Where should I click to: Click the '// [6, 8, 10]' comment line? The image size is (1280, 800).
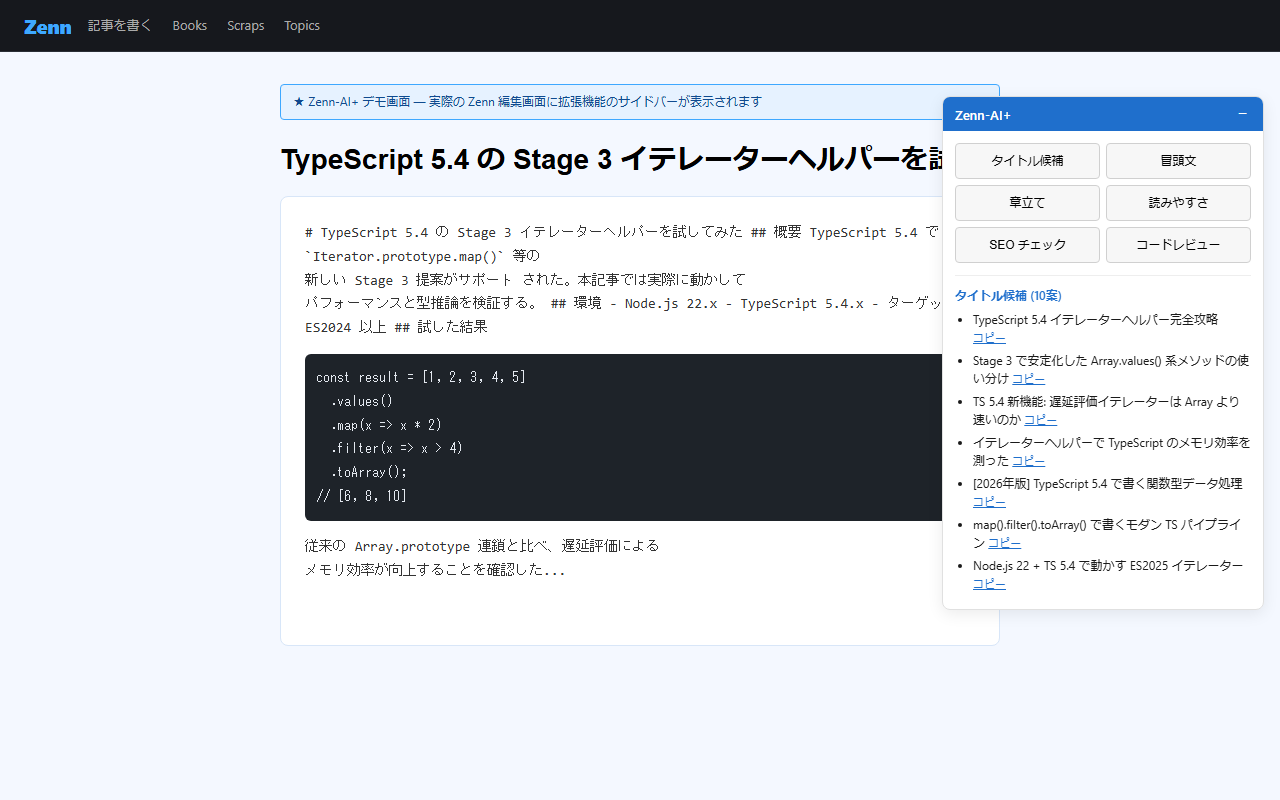(362, 495)
